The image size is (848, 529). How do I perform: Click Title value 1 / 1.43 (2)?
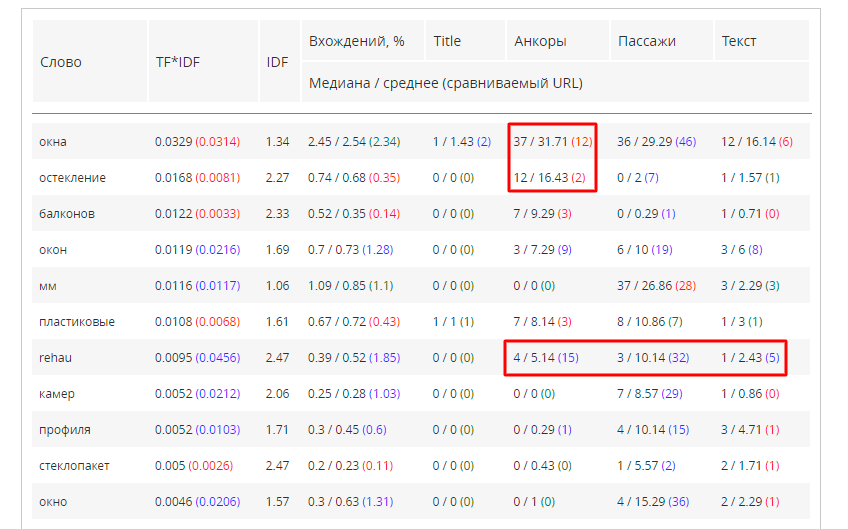tap(462, 142)
